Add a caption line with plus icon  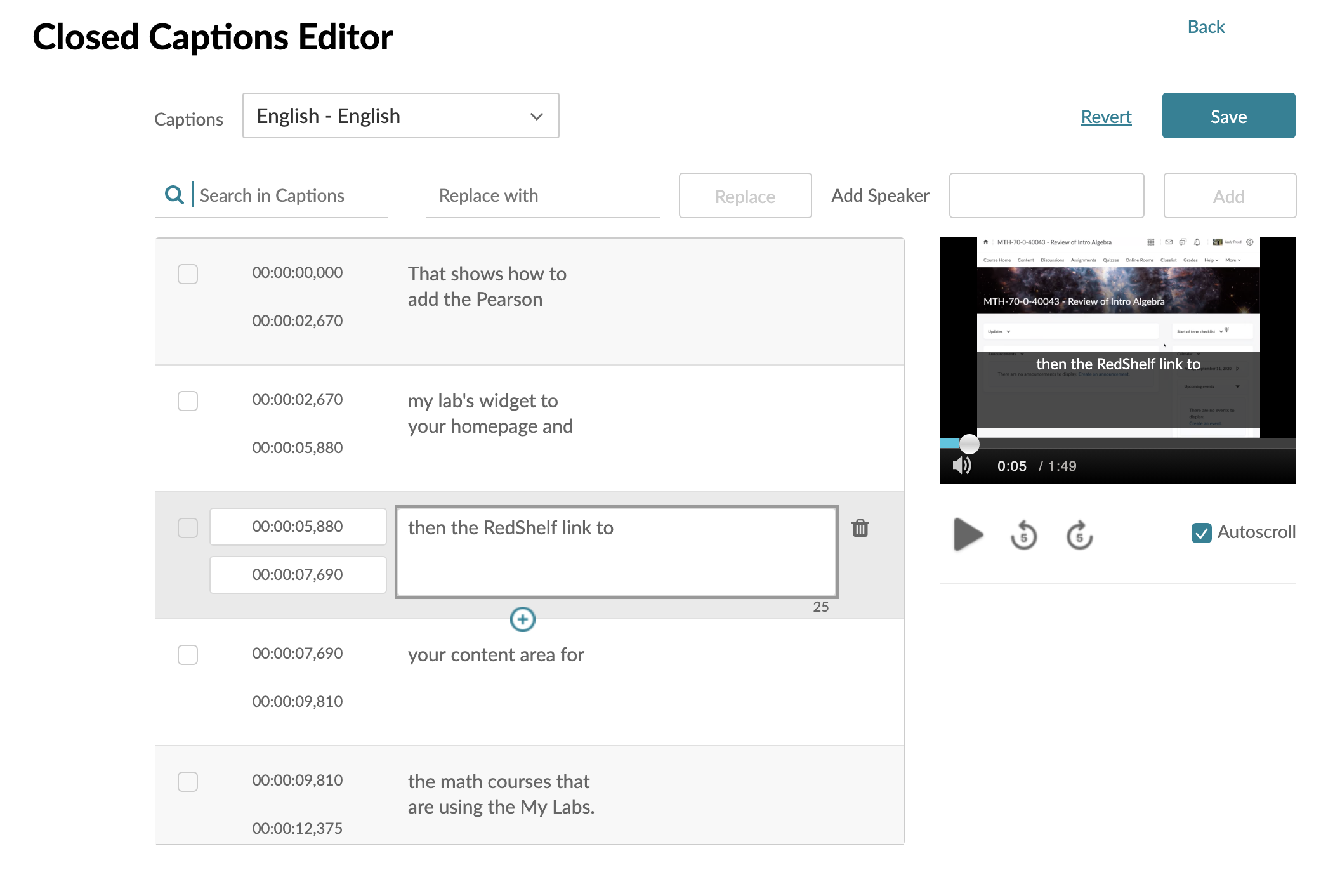point(522,619)
